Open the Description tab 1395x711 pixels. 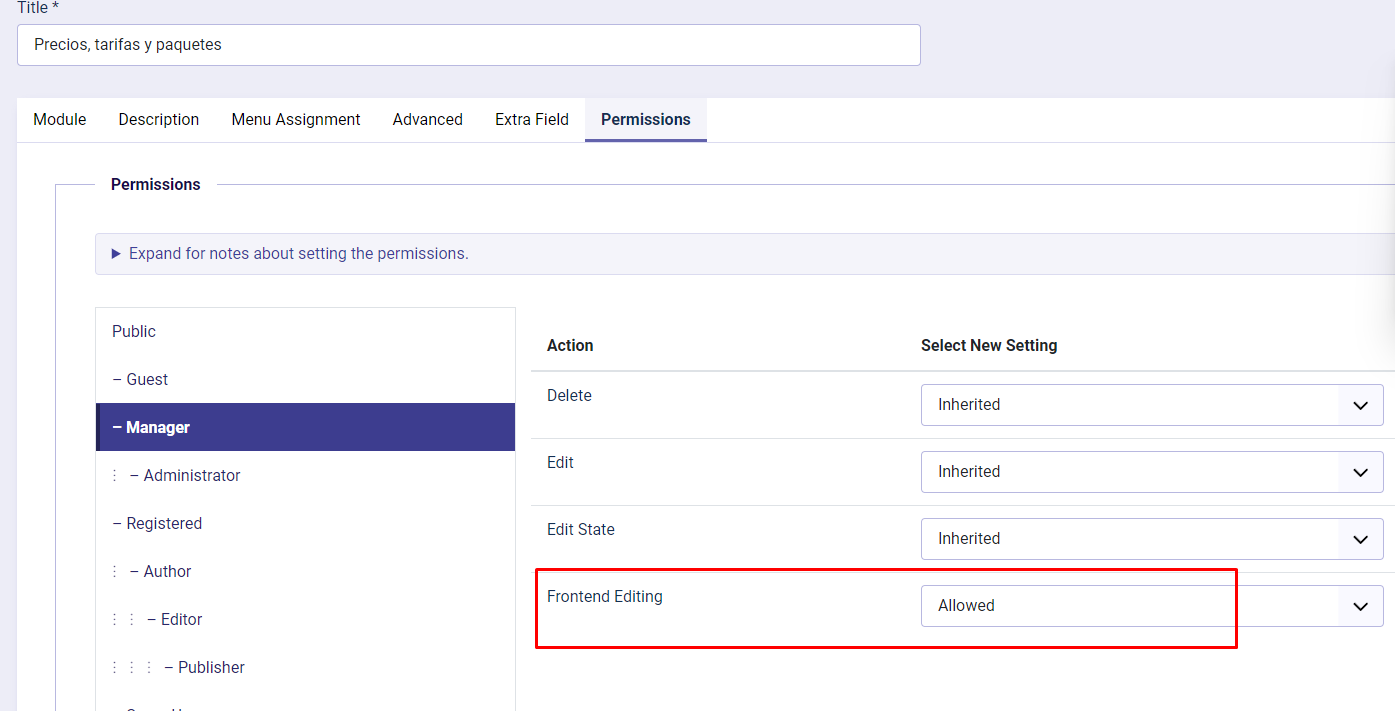point(159,120)
